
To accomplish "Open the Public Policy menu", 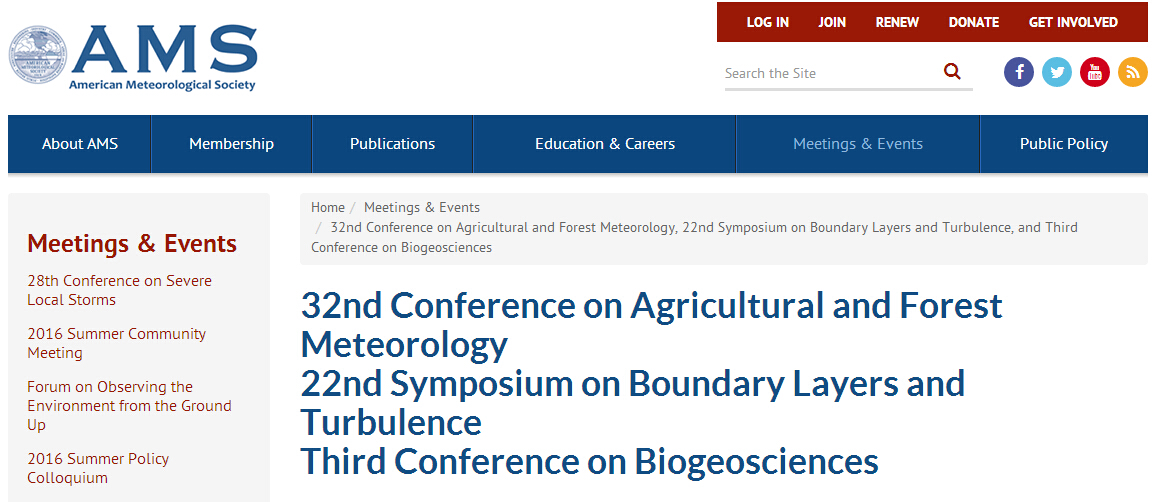I will tap(1063, 144).
